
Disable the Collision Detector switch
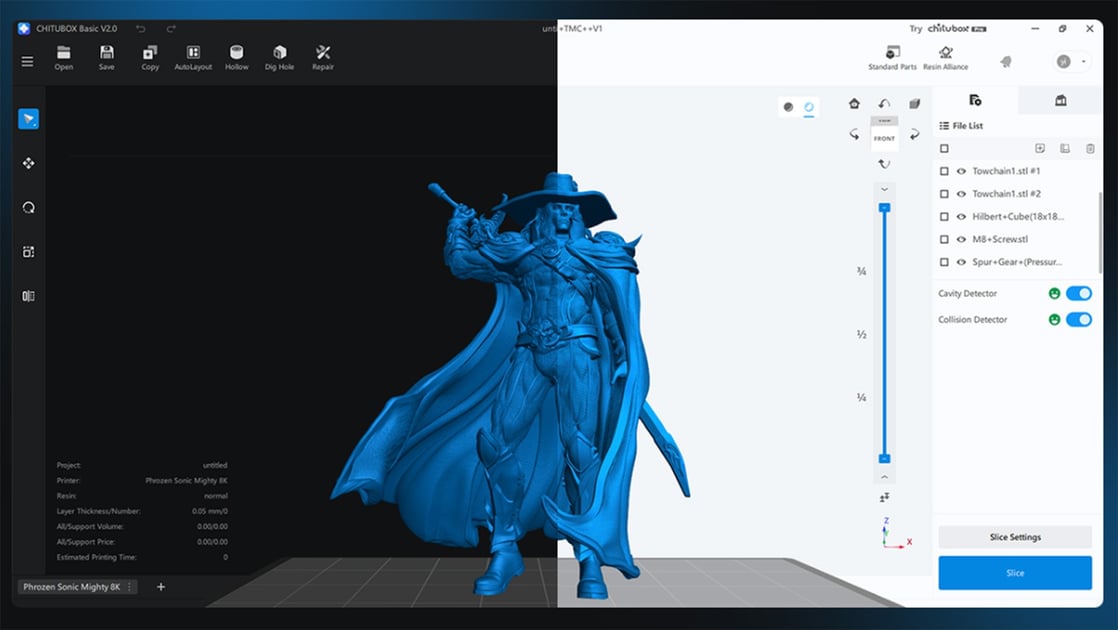(x=1078, y=319)
